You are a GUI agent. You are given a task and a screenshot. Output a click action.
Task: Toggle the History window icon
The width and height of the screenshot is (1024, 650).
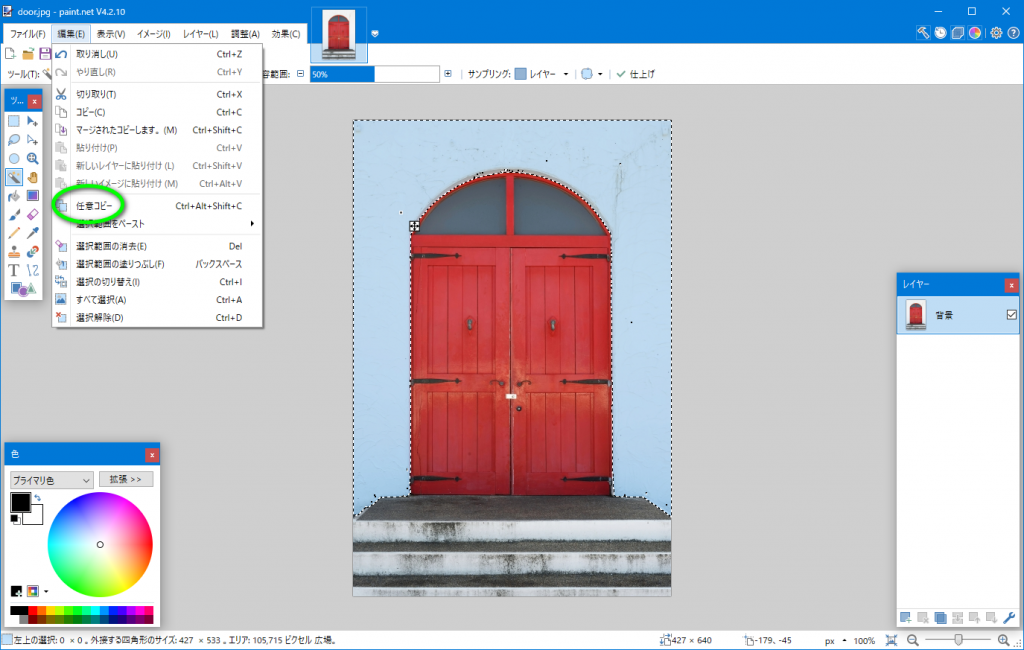pos(941,33)
